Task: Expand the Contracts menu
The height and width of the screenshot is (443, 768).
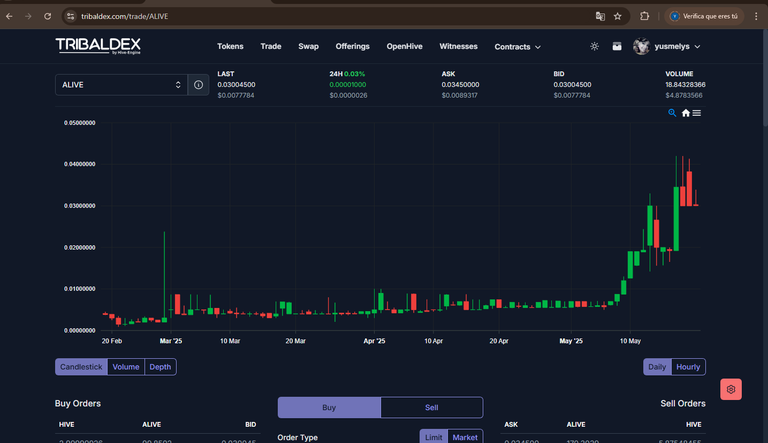Action: coord(517,47)
